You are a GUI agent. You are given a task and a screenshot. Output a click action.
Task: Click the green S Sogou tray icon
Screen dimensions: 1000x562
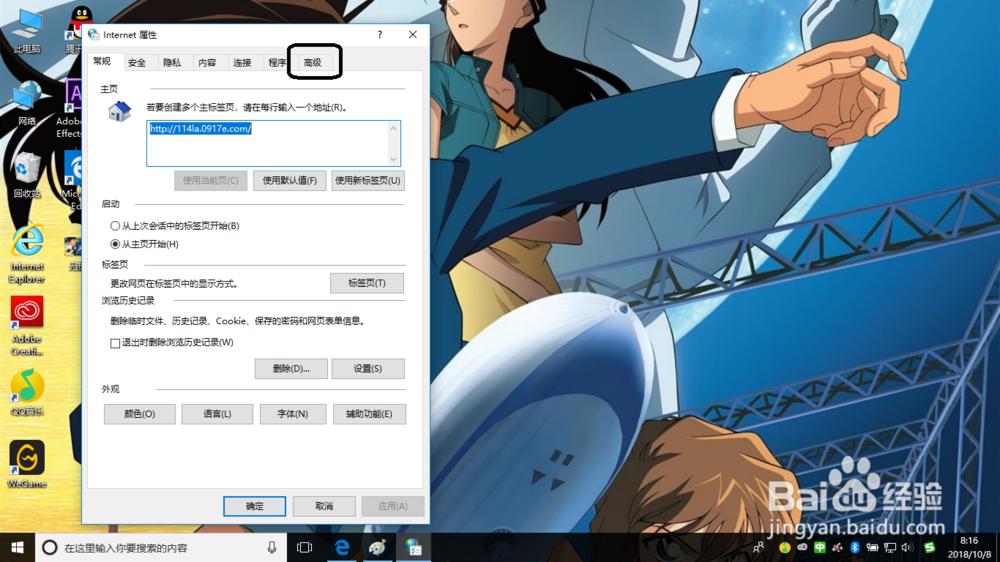(929, 547)
